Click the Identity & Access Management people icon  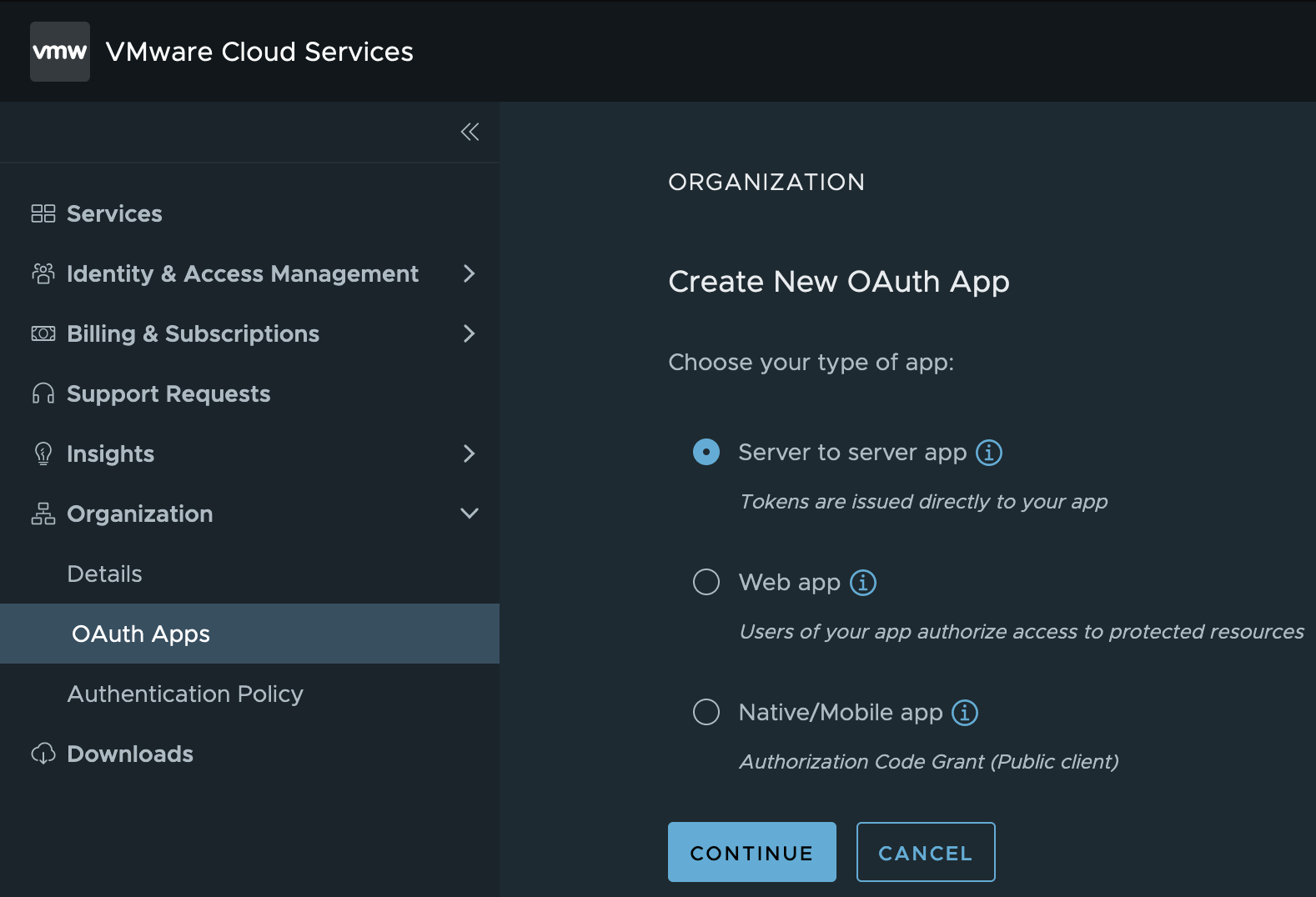pos(43,273)
